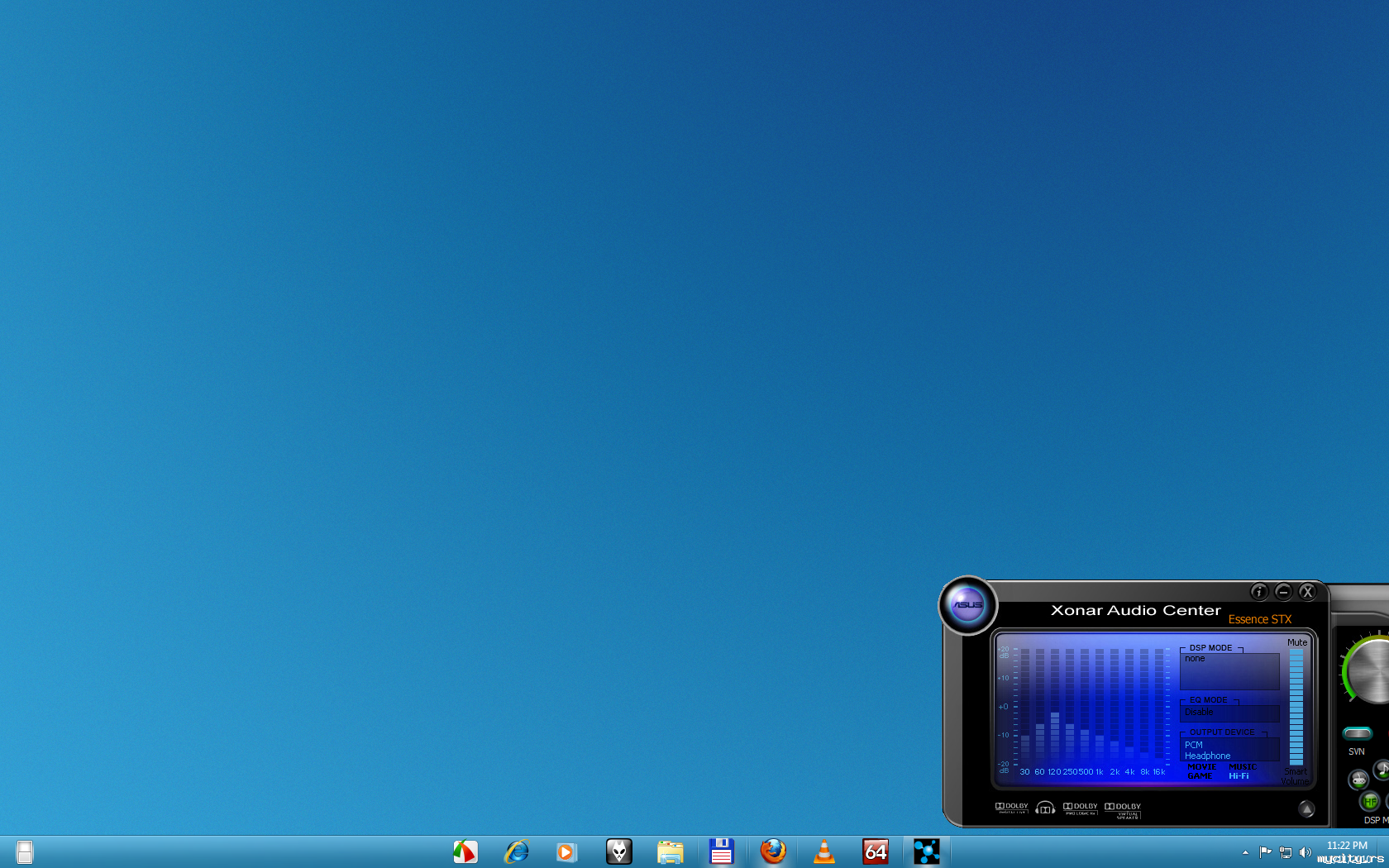Viewport: 1389px width, 868px height.
Task: Open Firefox from the taskbar
Action: (x=773, y=851)
